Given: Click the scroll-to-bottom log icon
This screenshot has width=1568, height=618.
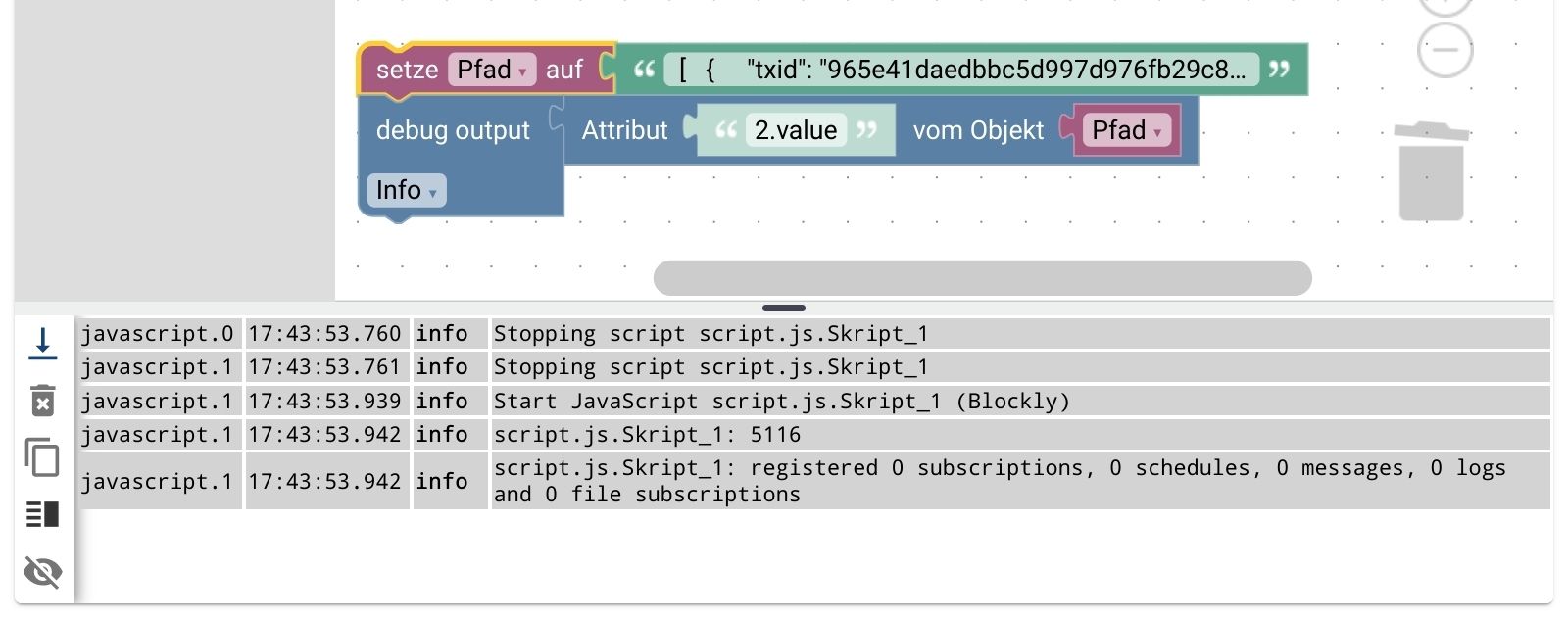Looking at the screenshot, I should [43, 344].
